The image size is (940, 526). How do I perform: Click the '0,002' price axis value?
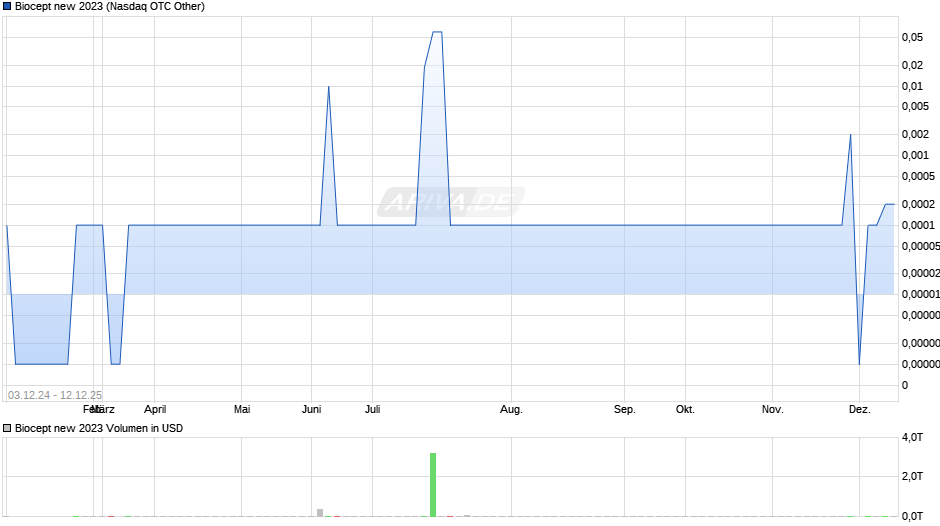915,134
